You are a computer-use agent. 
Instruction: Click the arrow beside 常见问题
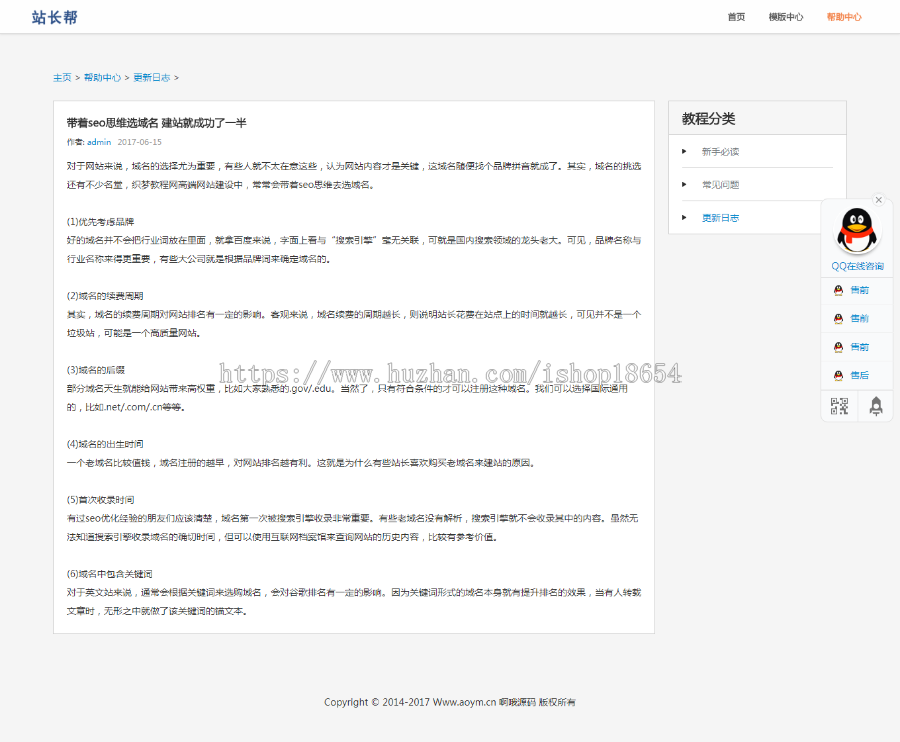[684, 185]
